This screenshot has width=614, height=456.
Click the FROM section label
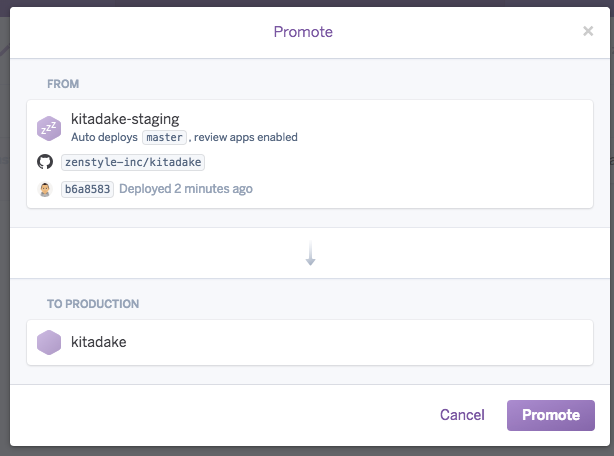(x=63, y=84)
